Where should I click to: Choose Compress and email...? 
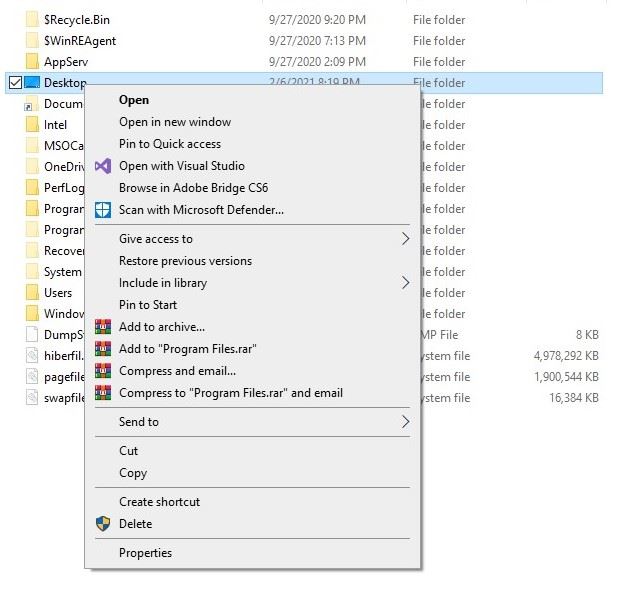253,371
